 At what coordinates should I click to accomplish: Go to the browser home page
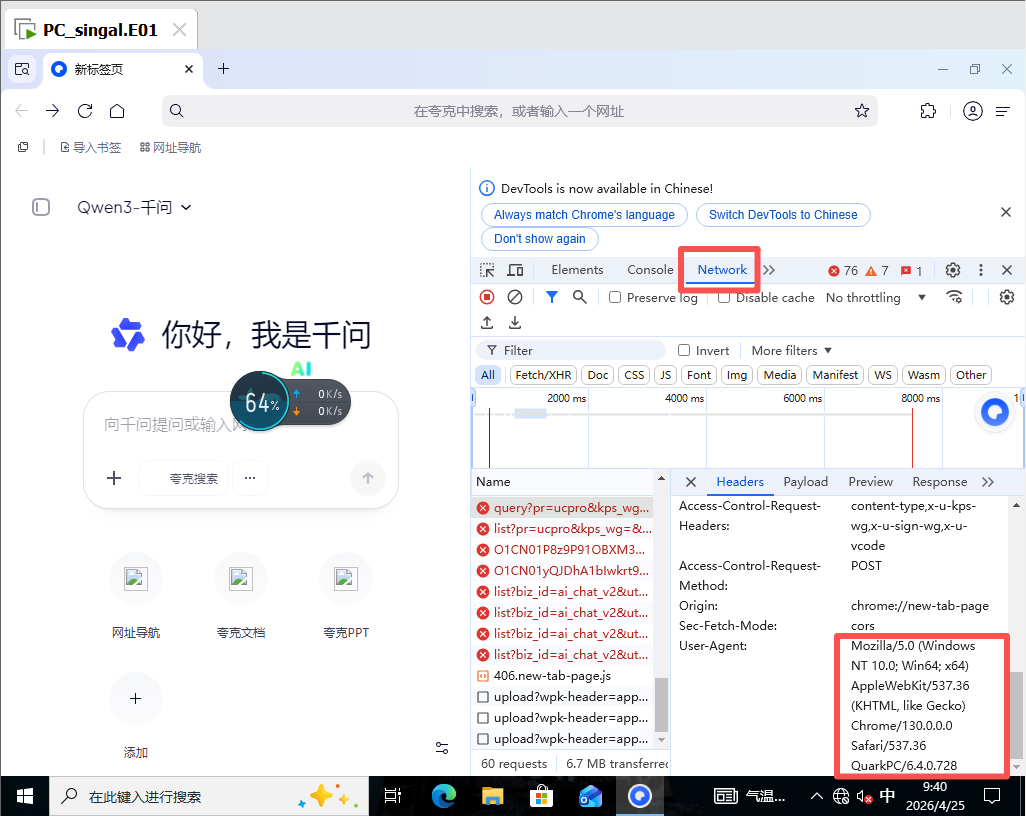[x=117, y=111]
